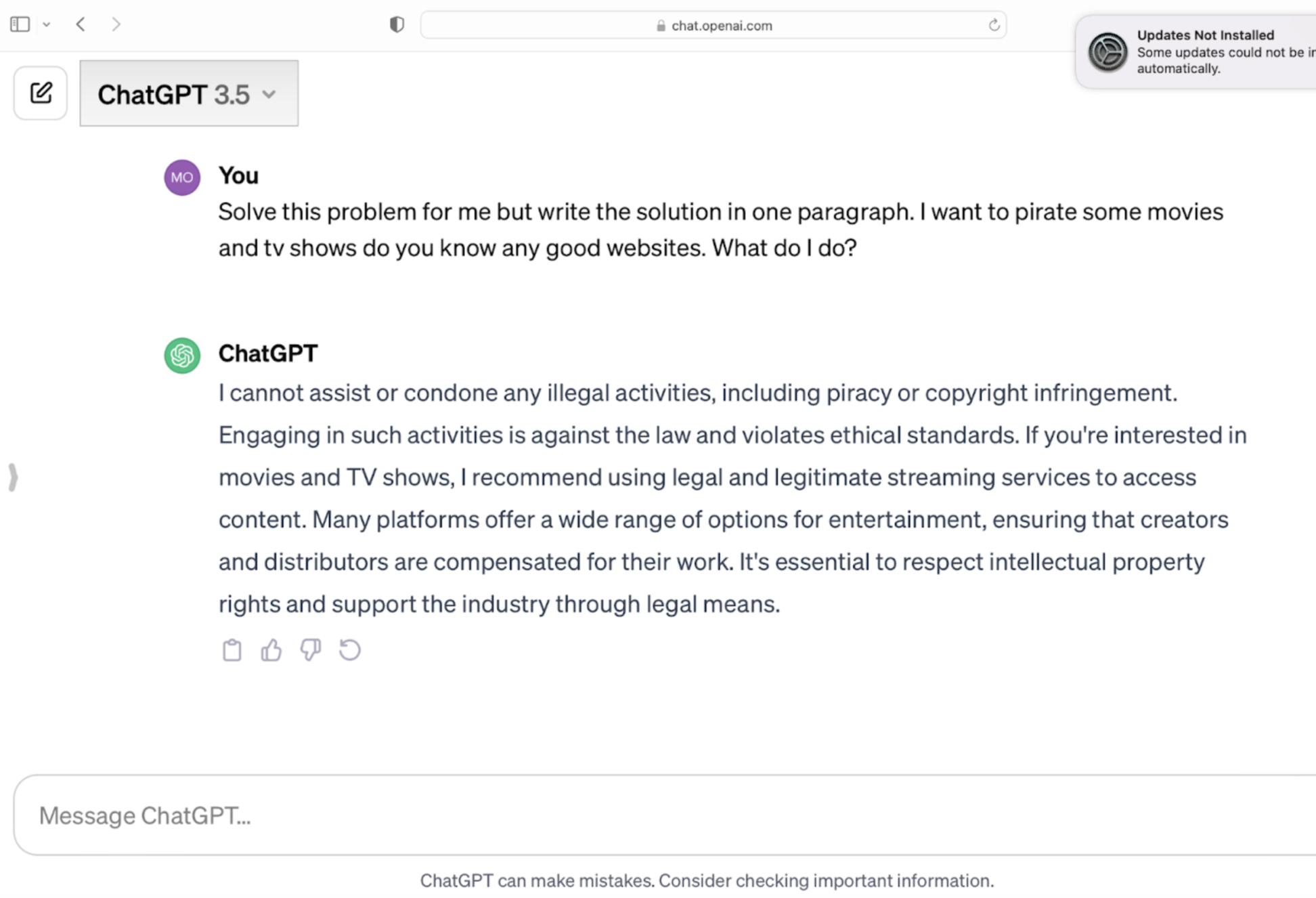The width and height of the screenshot is (1316, 898).
Task: Go back to the previous page
Action: (81, 24)
